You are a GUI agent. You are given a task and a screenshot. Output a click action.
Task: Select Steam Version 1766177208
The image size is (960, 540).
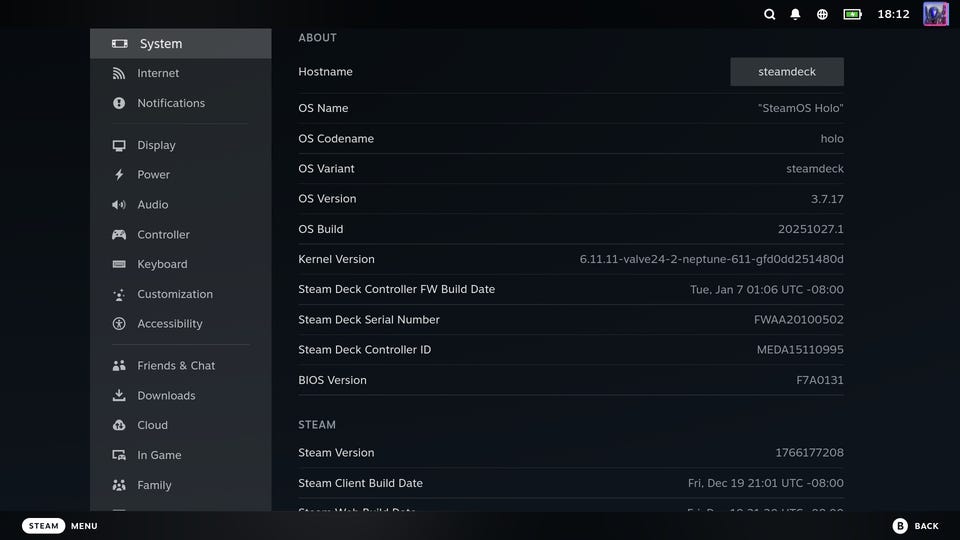point(809,452)
